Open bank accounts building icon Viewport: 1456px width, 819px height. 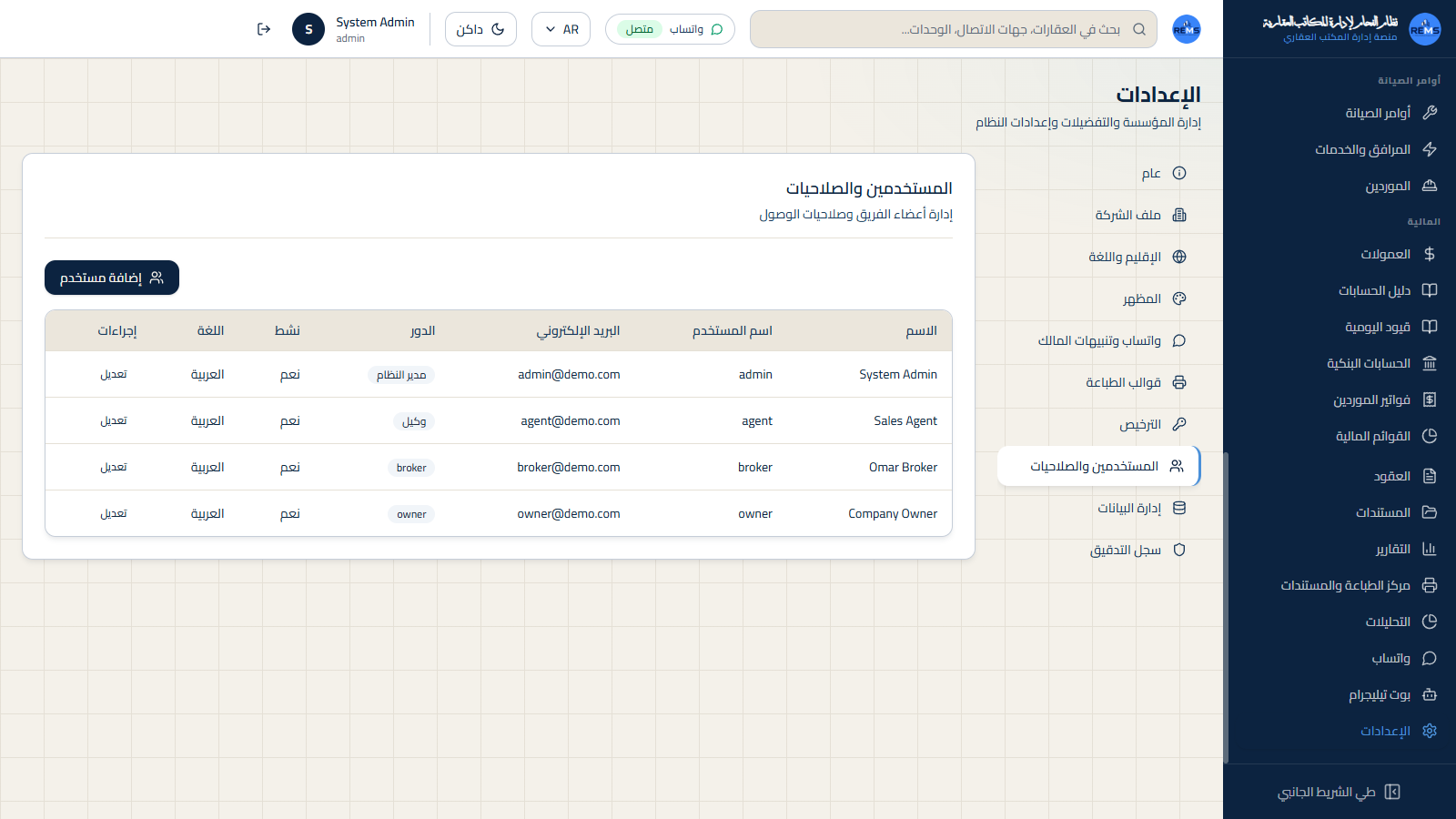(1430, 363)
